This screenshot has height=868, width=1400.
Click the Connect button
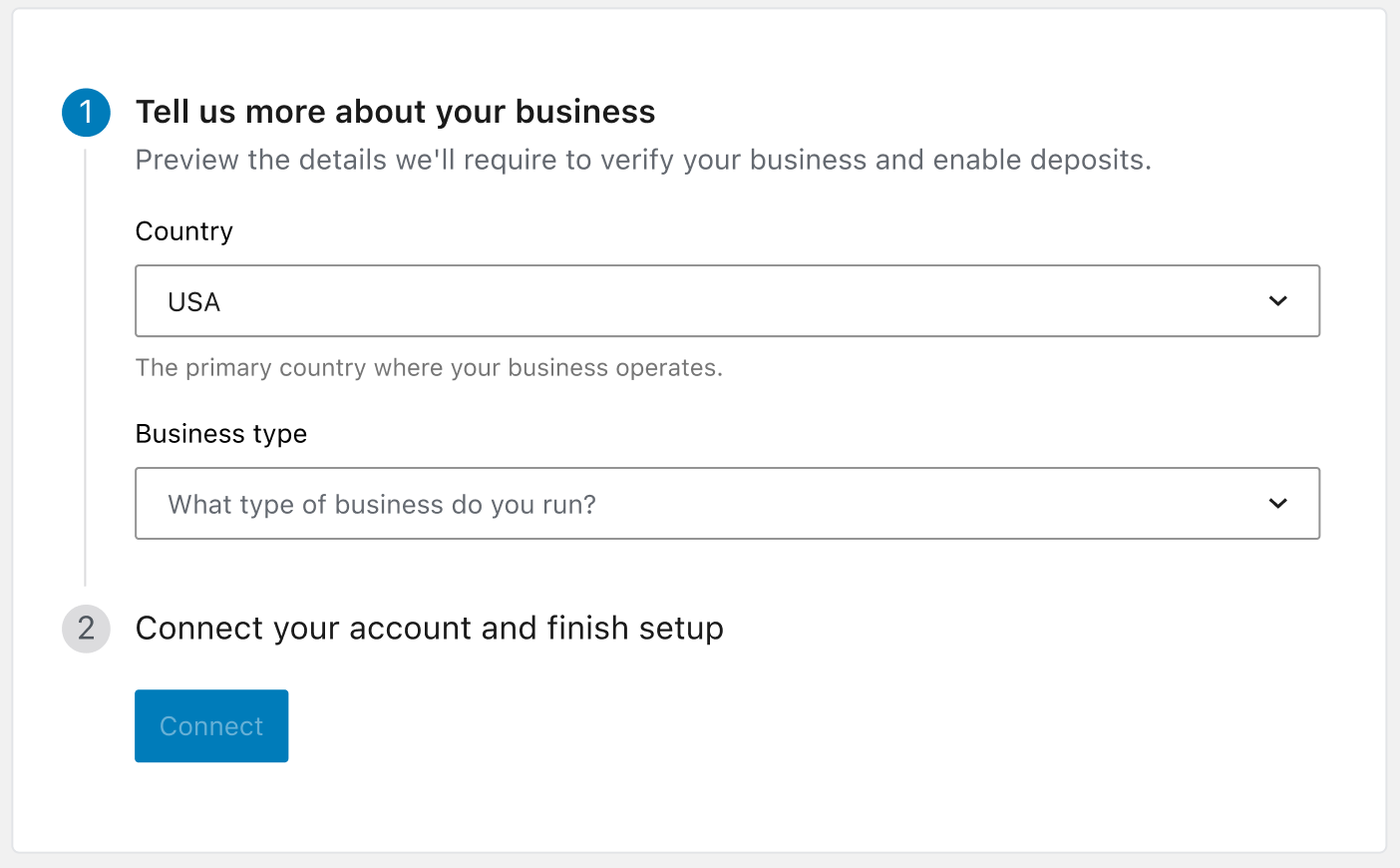pyautogui.click(x=210, y=725)
